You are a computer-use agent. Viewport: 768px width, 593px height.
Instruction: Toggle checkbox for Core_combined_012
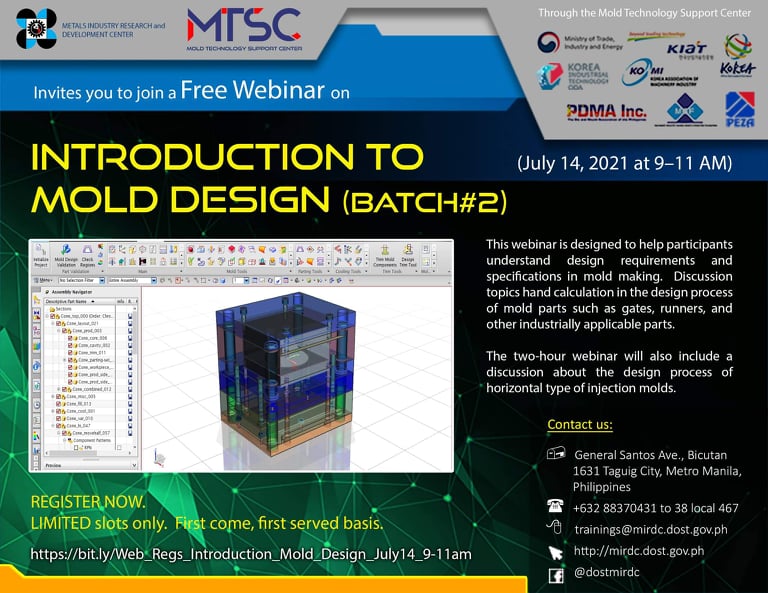point(64,389)
